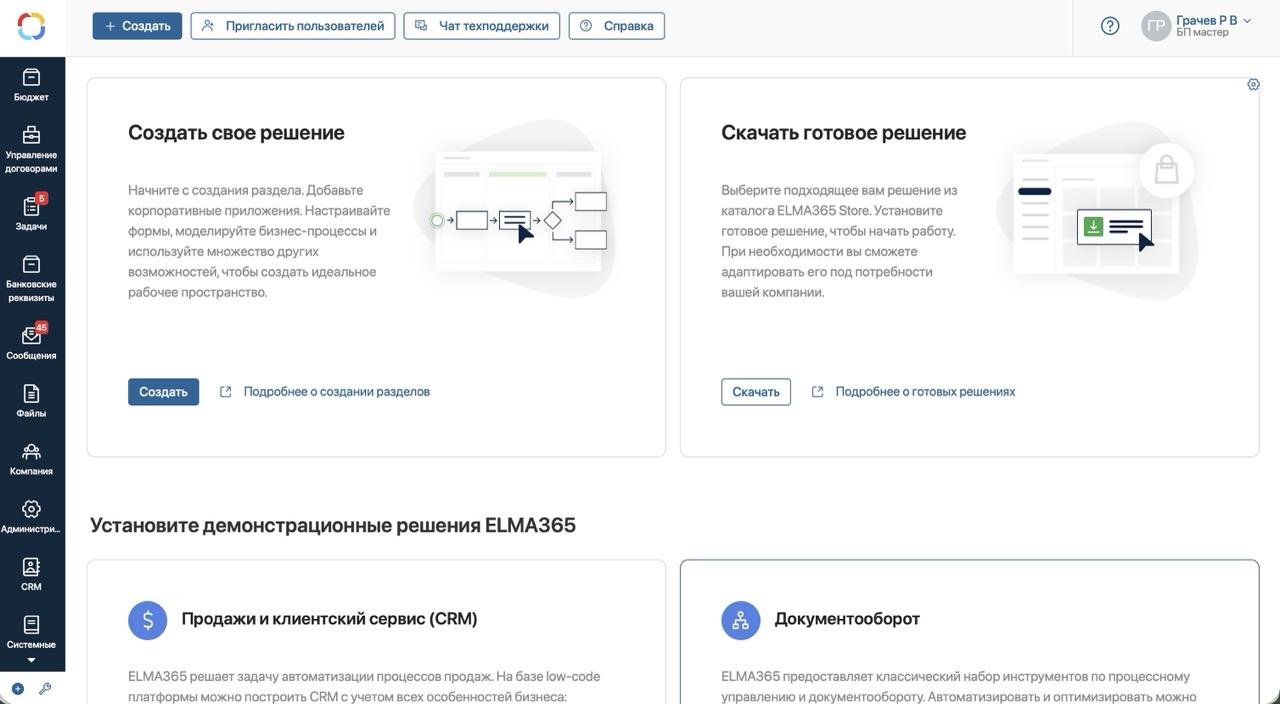Open the Бюджет section in sidebar
This screenshot has height=704, width=1280.
click(x=31, y=85)
